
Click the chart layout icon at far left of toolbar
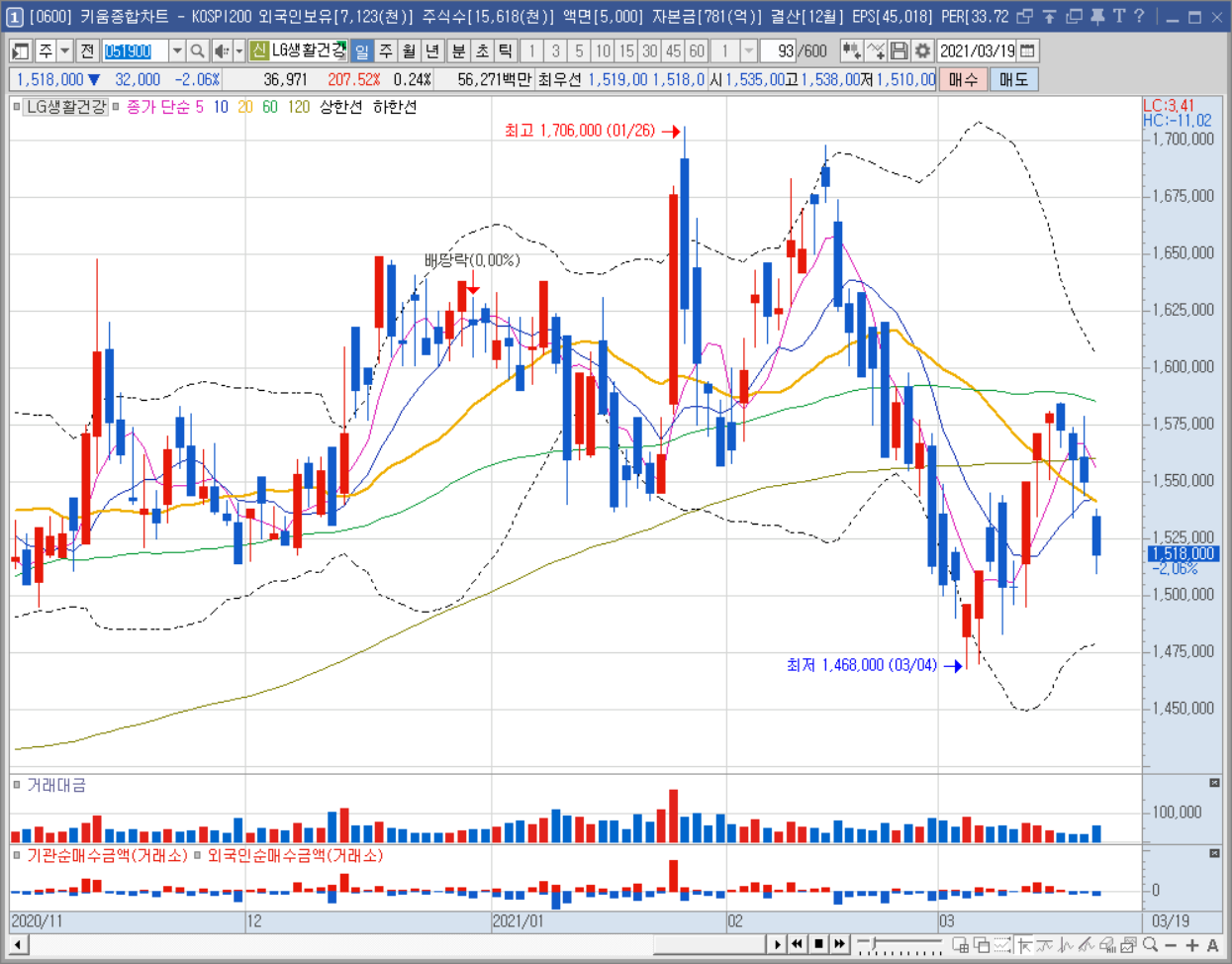[x=20, y=50]
